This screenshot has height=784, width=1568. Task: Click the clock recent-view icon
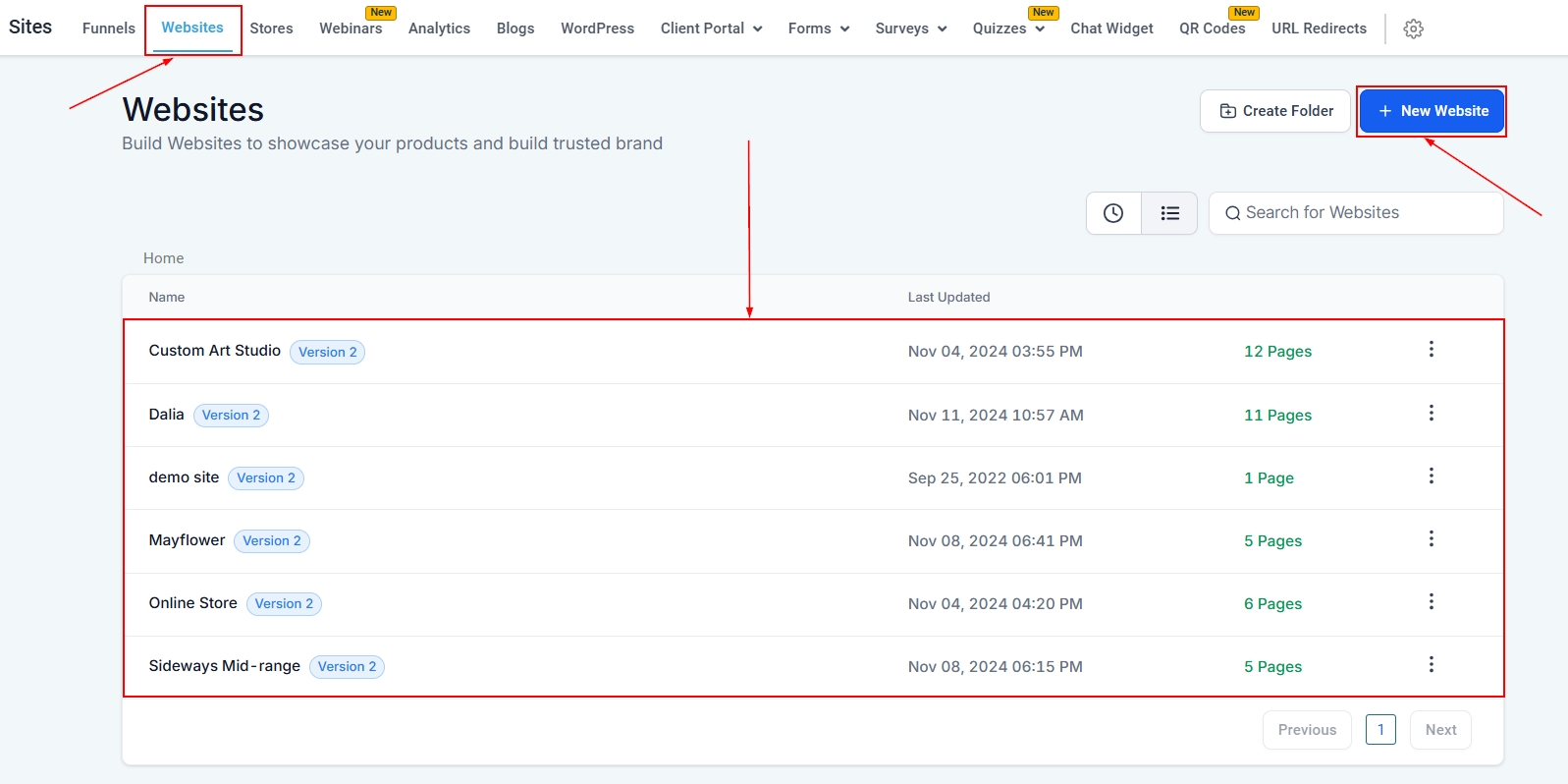pos(1113,213)
